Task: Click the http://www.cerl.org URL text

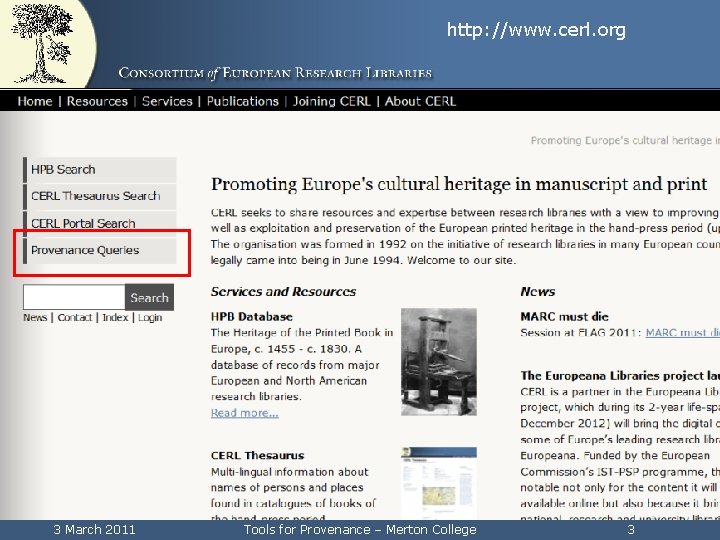Action: click(x=536, y=30)
